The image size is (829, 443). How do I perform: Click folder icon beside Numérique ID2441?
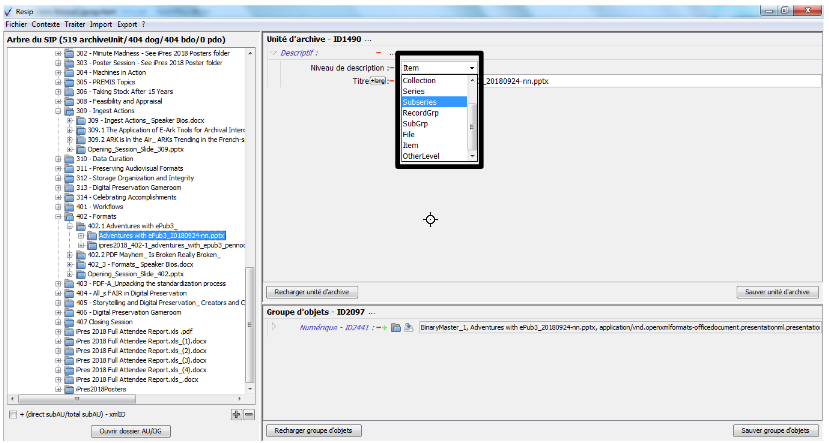point(396,327)
